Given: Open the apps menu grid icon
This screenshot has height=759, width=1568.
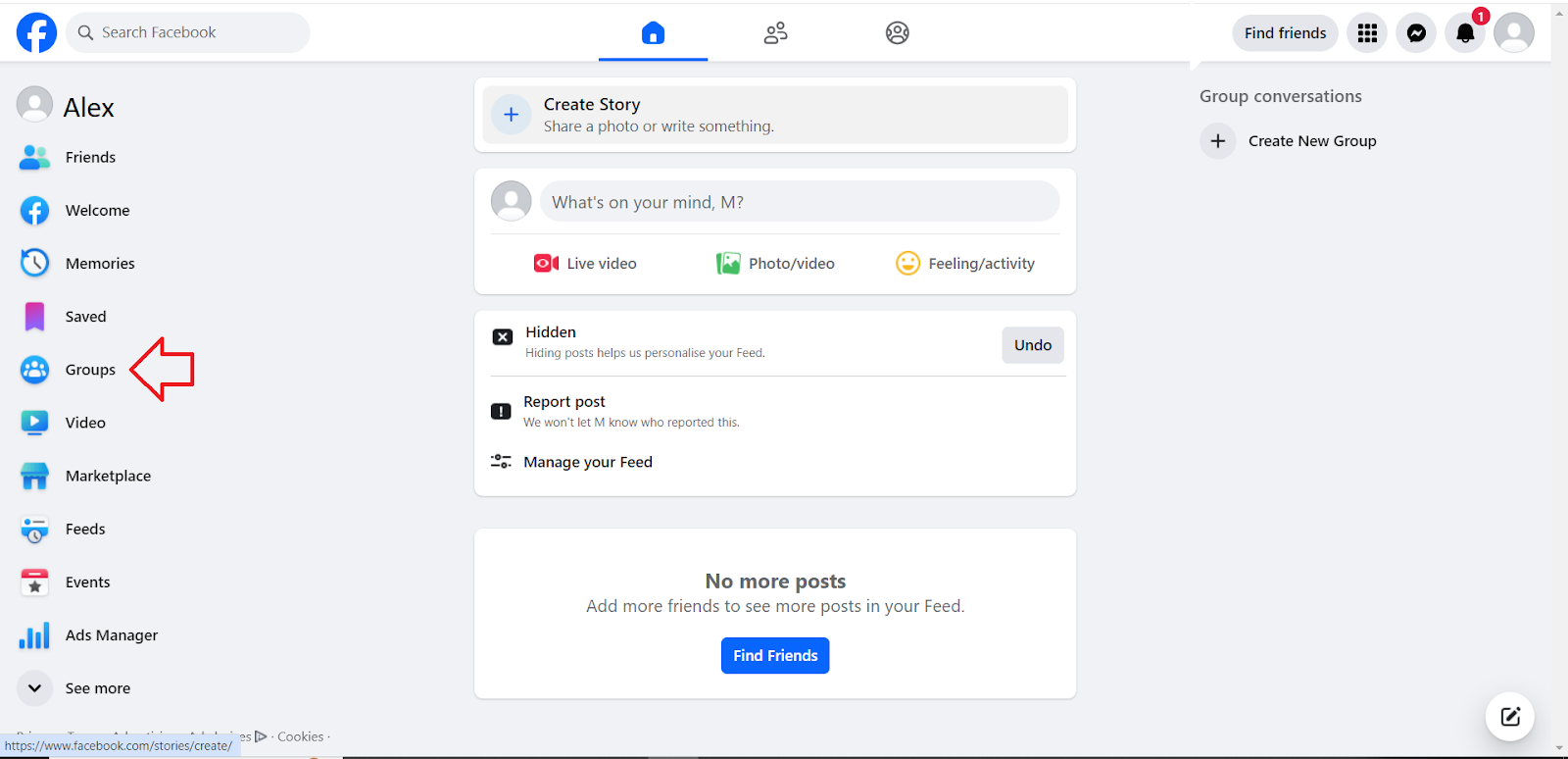Looking at the screenshot, I should [1367, 33].
